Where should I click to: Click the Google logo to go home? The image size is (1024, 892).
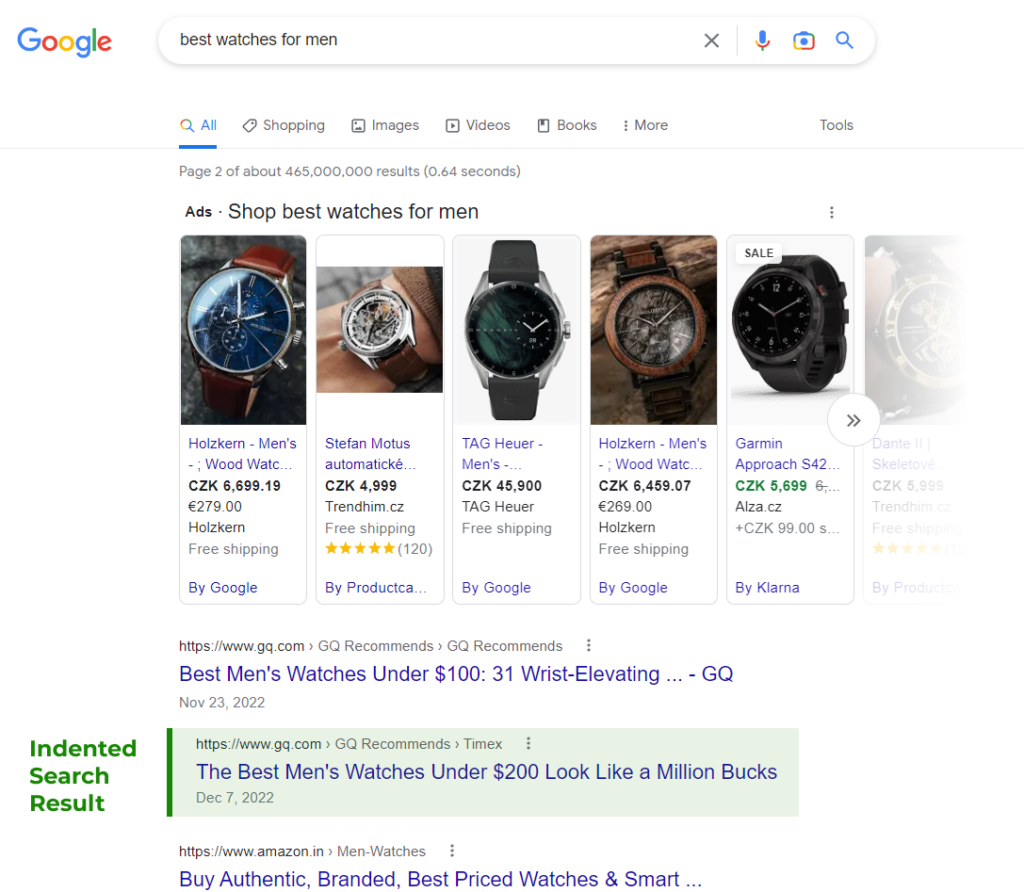pyautogui.click(x=64, y=42)
